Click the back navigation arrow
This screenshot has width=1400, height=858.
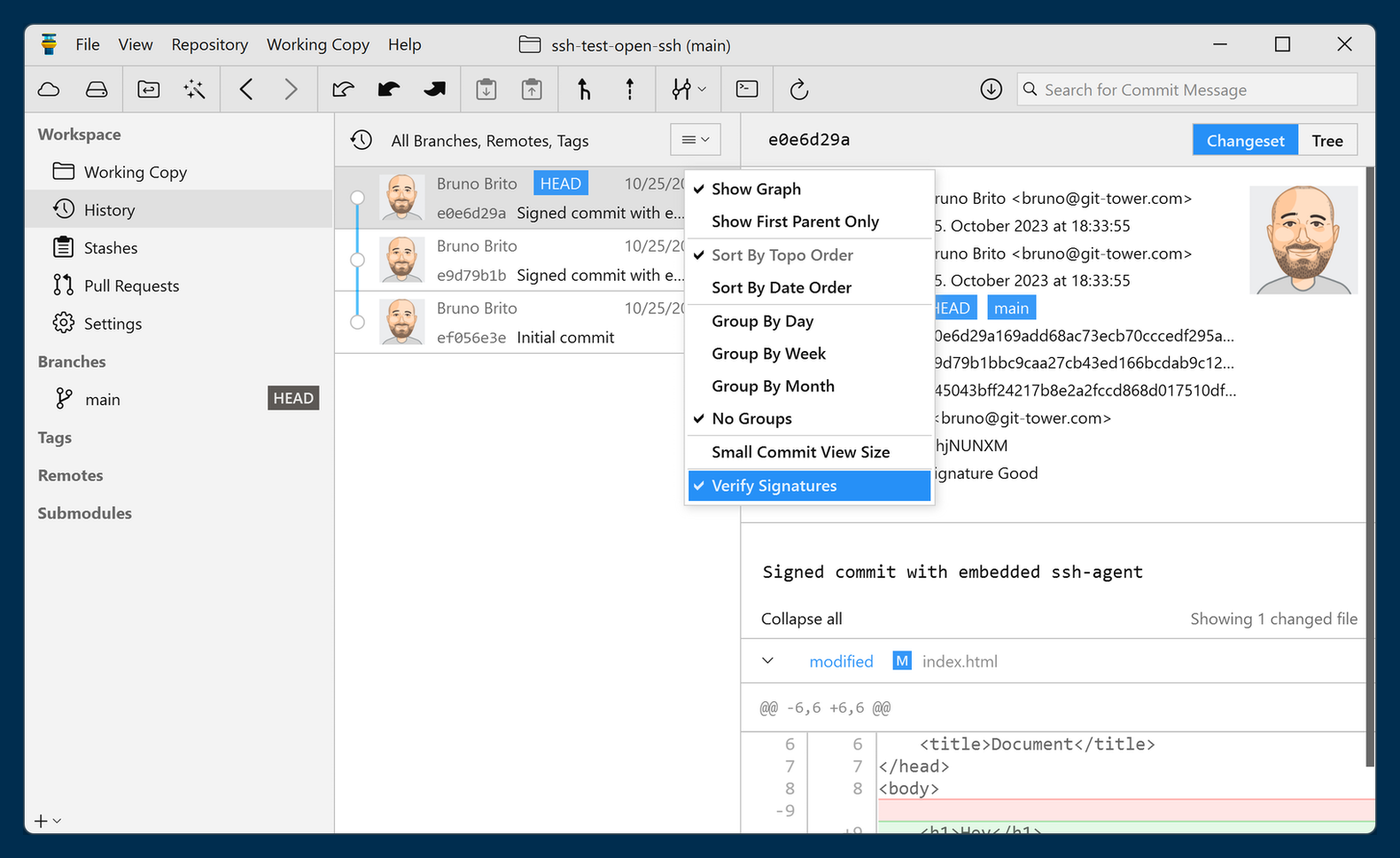pos(246,90)
